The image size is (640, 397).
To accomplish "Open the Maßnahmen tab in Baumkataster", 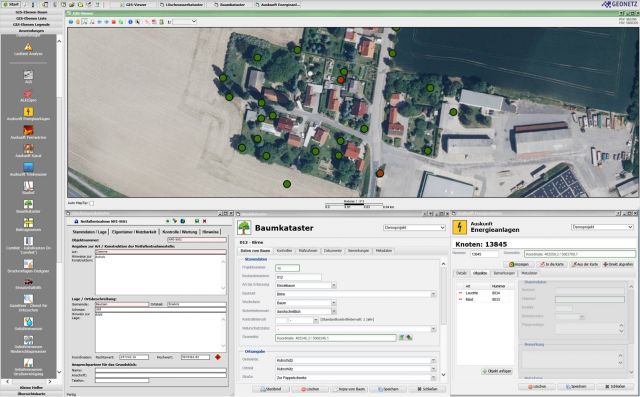I will [x=308, y=251].
